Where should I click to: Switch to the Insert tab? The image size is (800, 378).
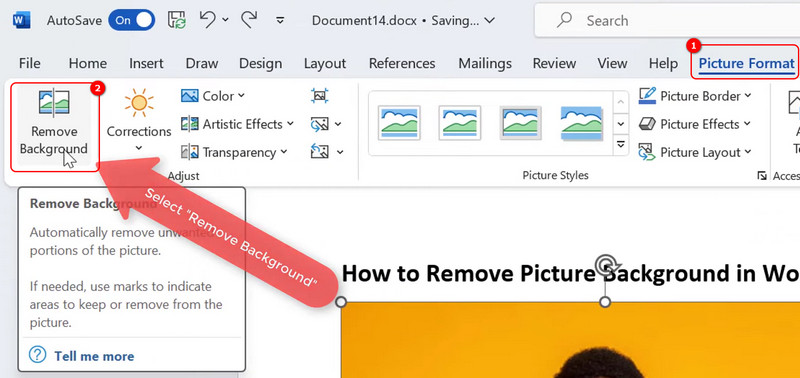click(146, 63)
